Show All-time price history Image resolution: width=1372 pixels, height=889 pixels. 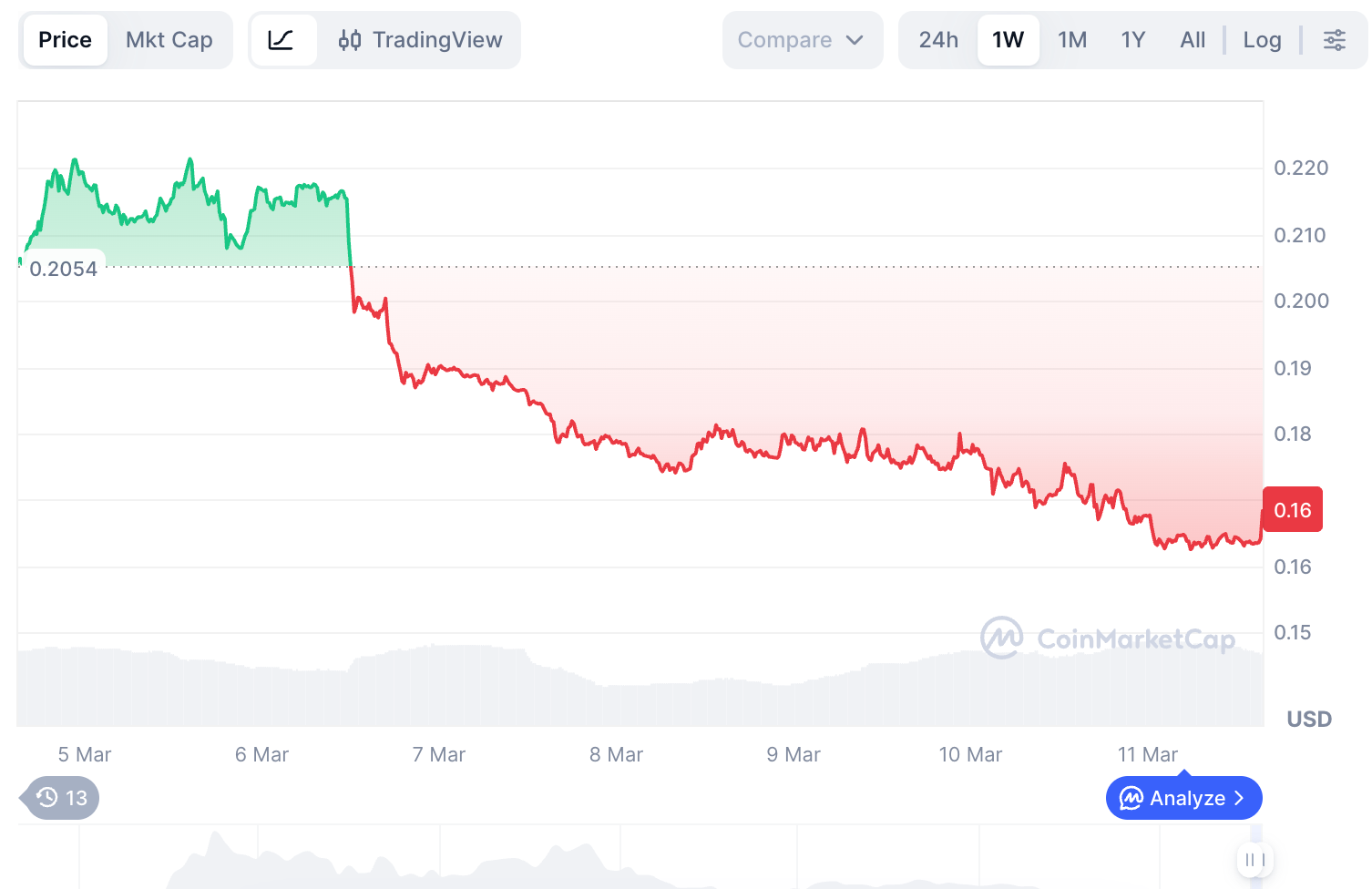[1193, 40]
